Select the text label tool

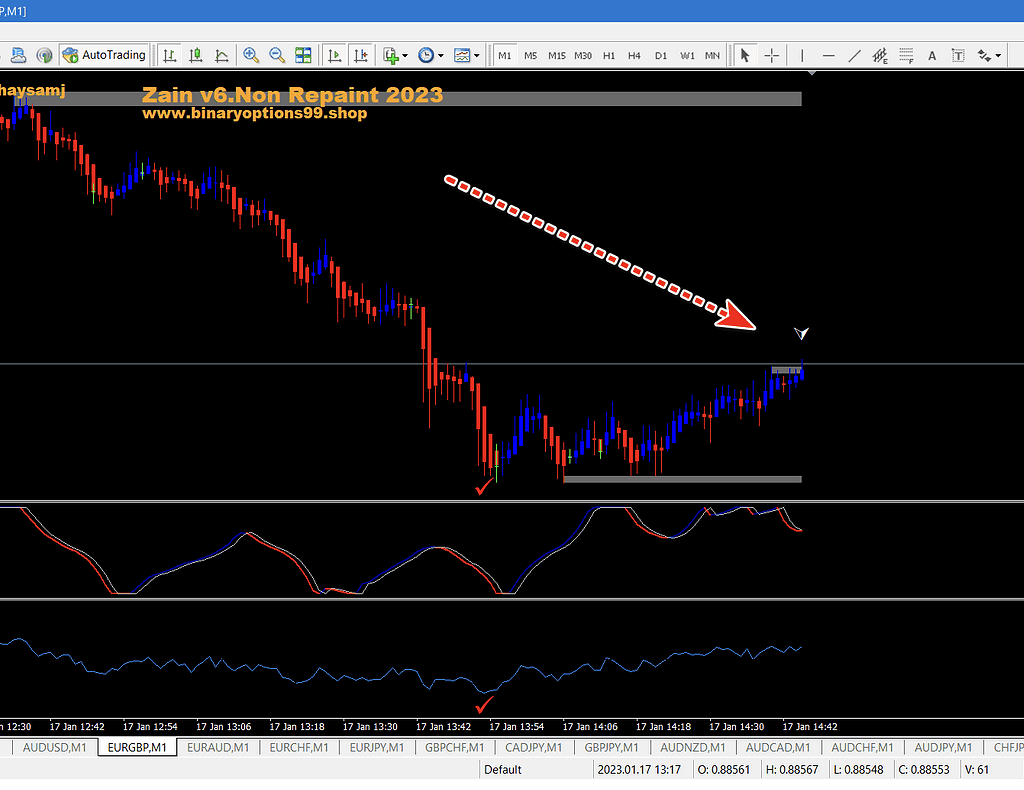[958, 55]
